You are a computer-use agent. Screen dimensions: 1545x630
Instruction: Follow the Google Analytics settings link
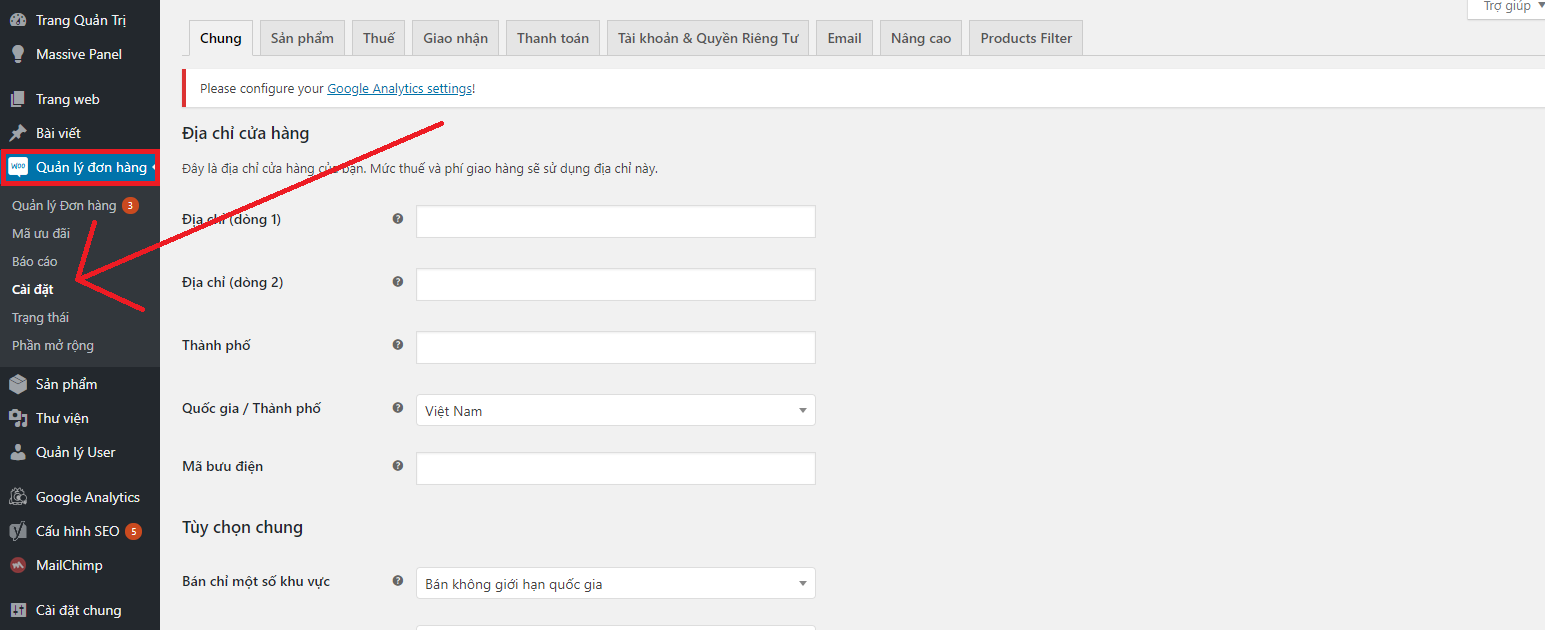[x=399, y=88]
